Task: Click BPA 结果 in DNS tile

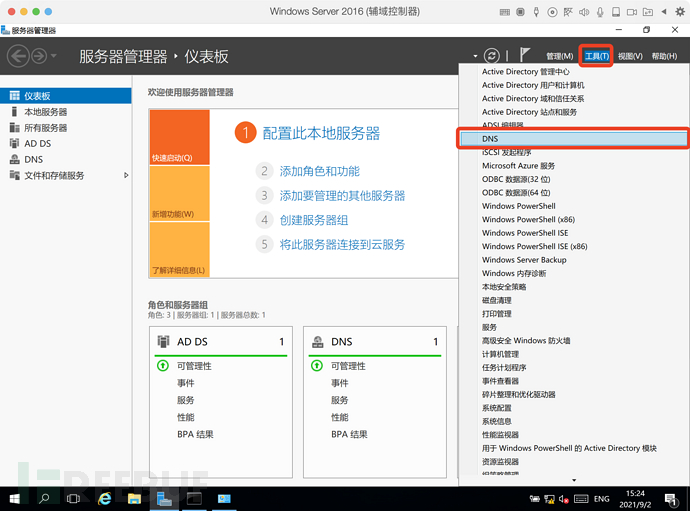Action: tap(349, 434)
